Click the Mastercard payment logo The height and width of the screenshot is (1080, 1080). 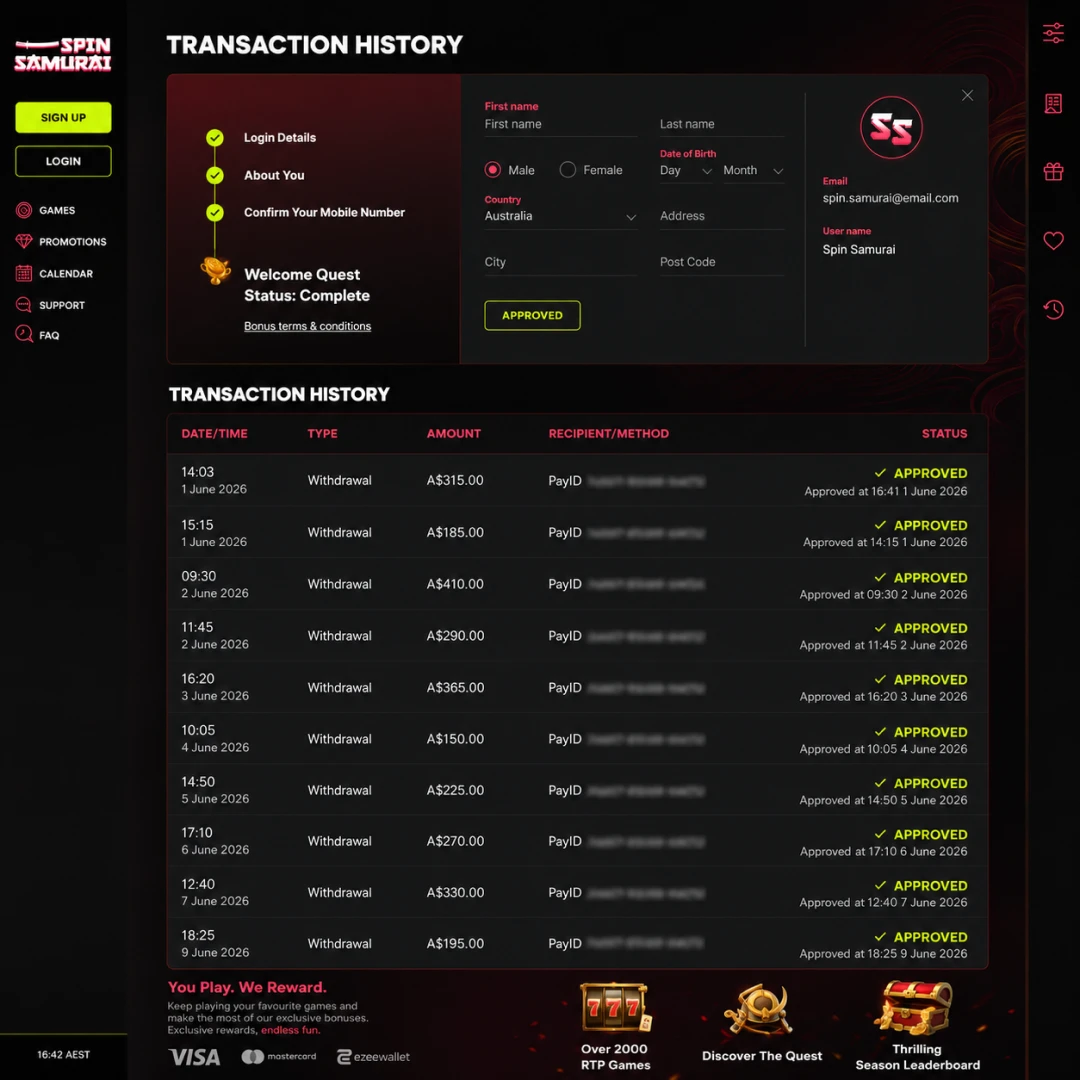pos(279,1057)
